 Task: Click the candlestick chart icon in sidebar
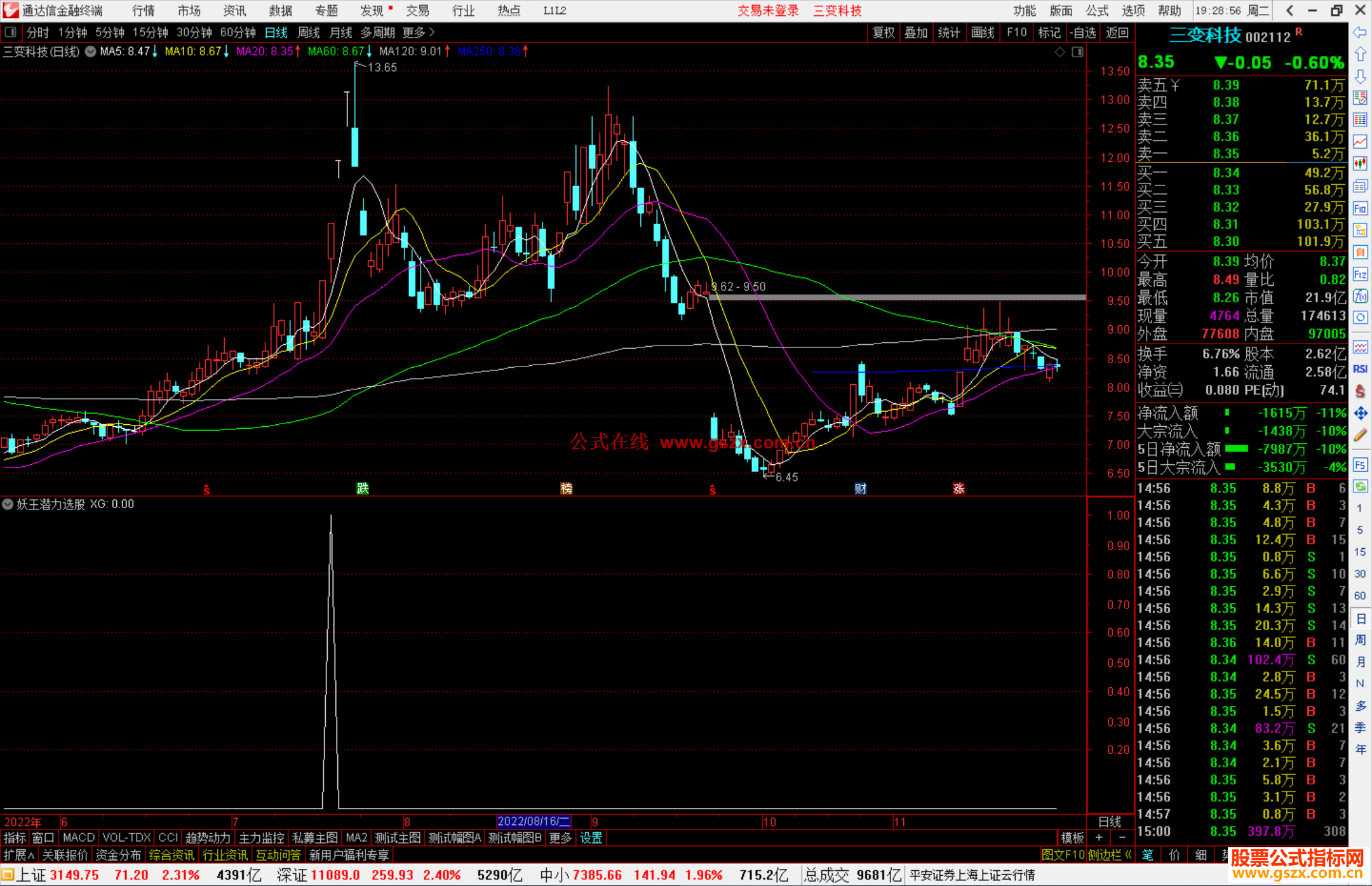click(1360, 164)
